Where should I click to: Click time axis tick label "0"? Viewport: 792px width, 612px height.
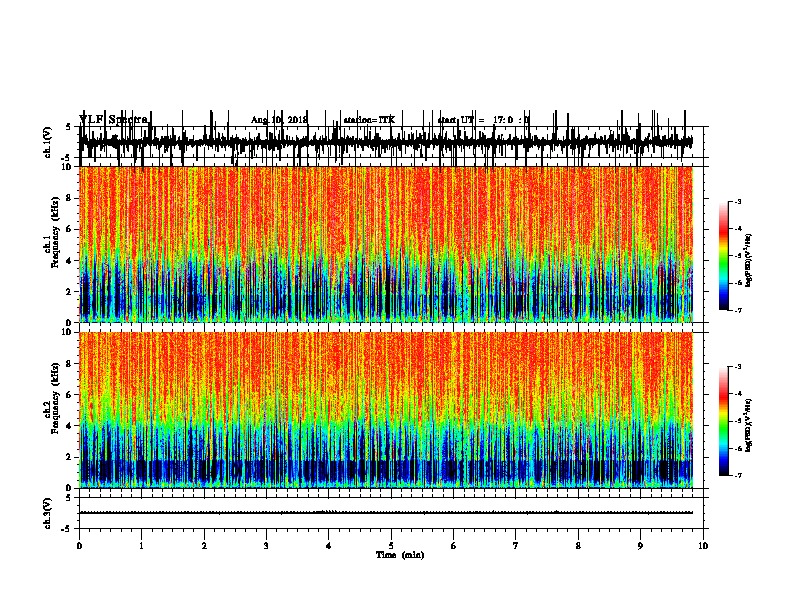click(x=79, y=546)
